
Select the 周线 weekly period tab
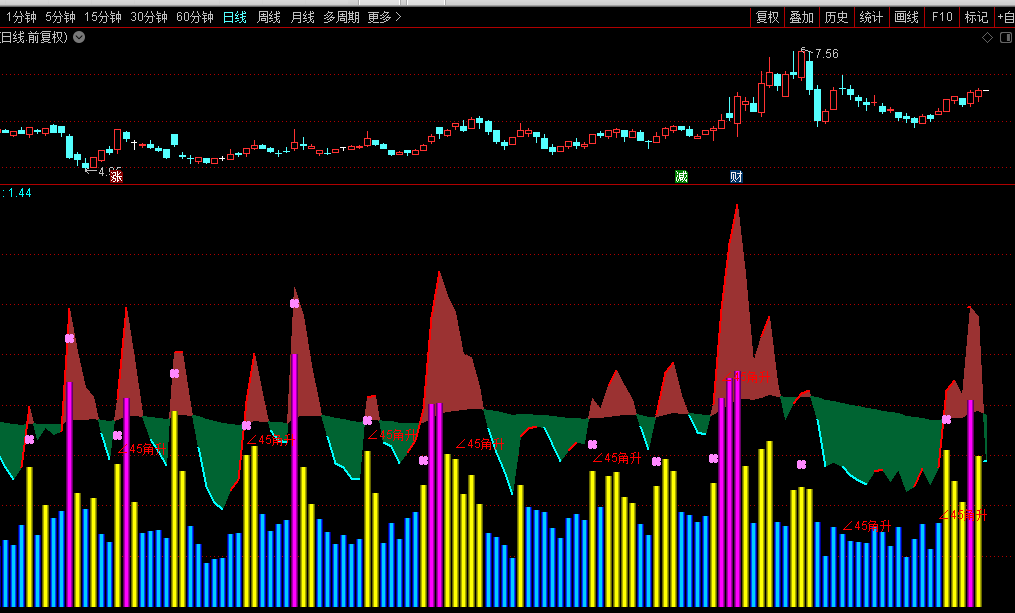268,17
